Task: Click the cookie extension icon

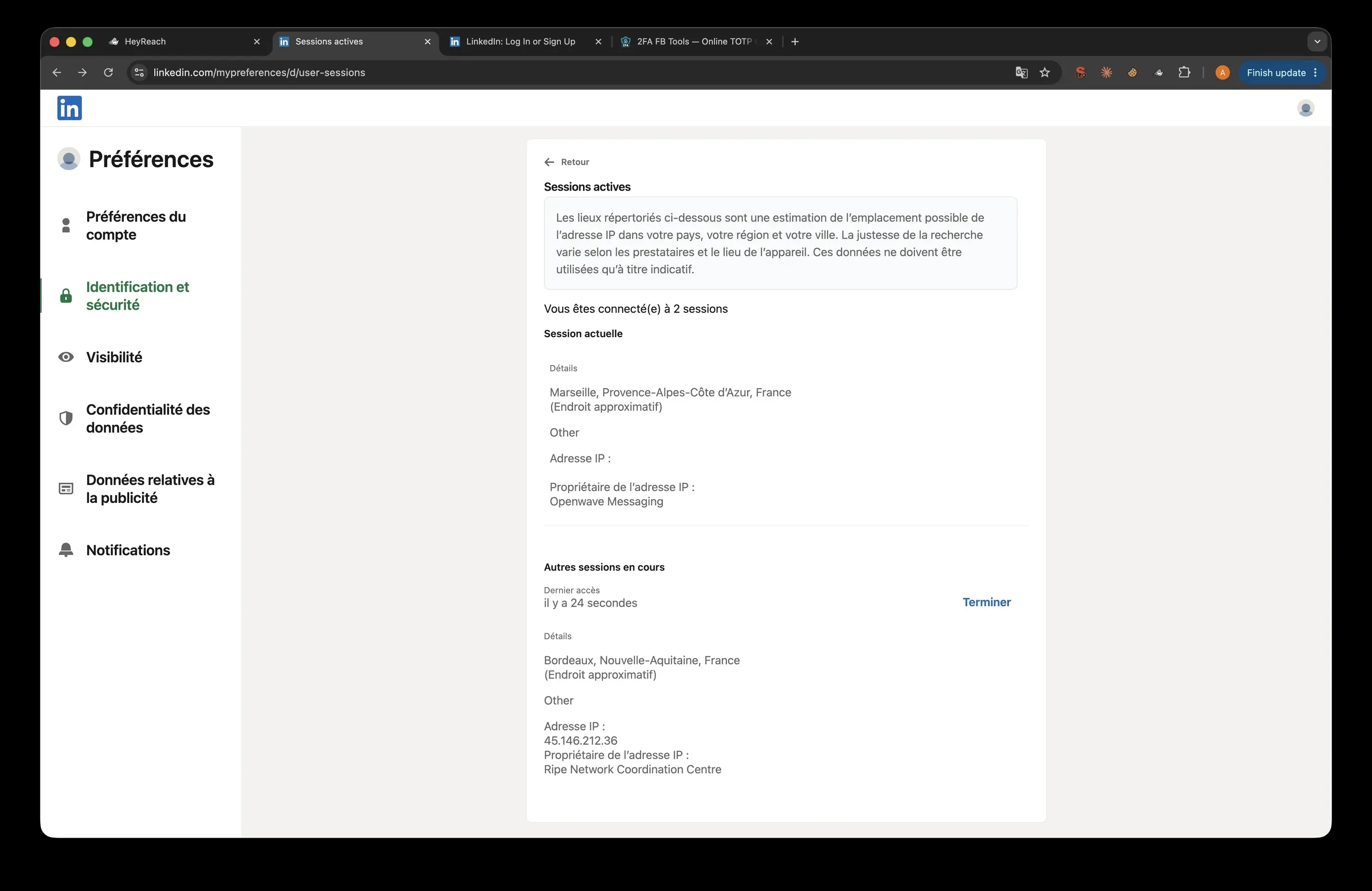Action: 1132,72
